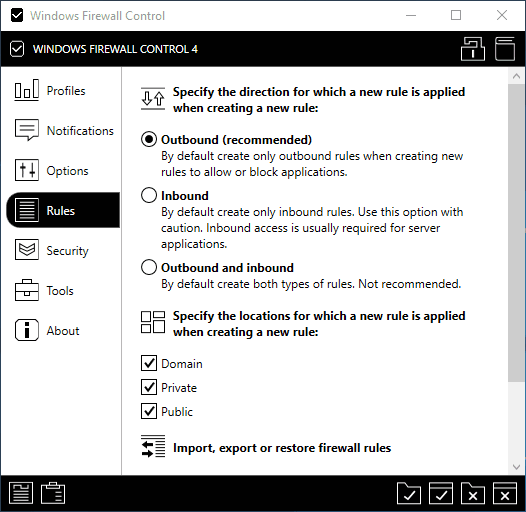
Task: Click the Notifications speech bubble icon
Action: [27, 130]
